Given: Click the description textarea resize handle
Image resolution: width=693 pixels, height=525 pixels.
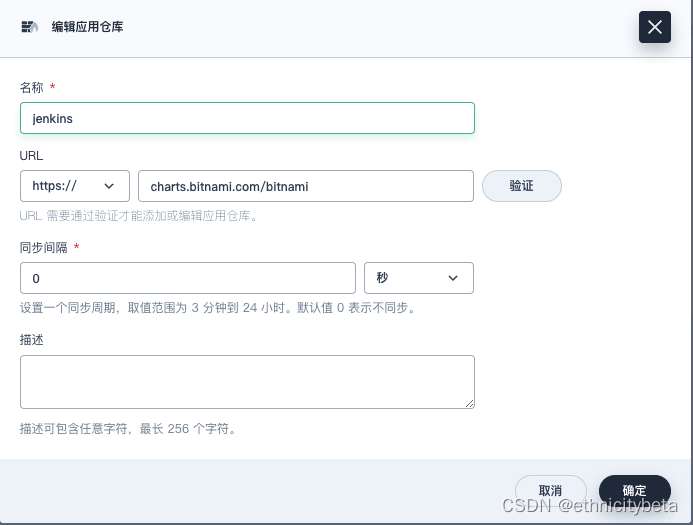Looking at the screenshot, I should 469,403.
